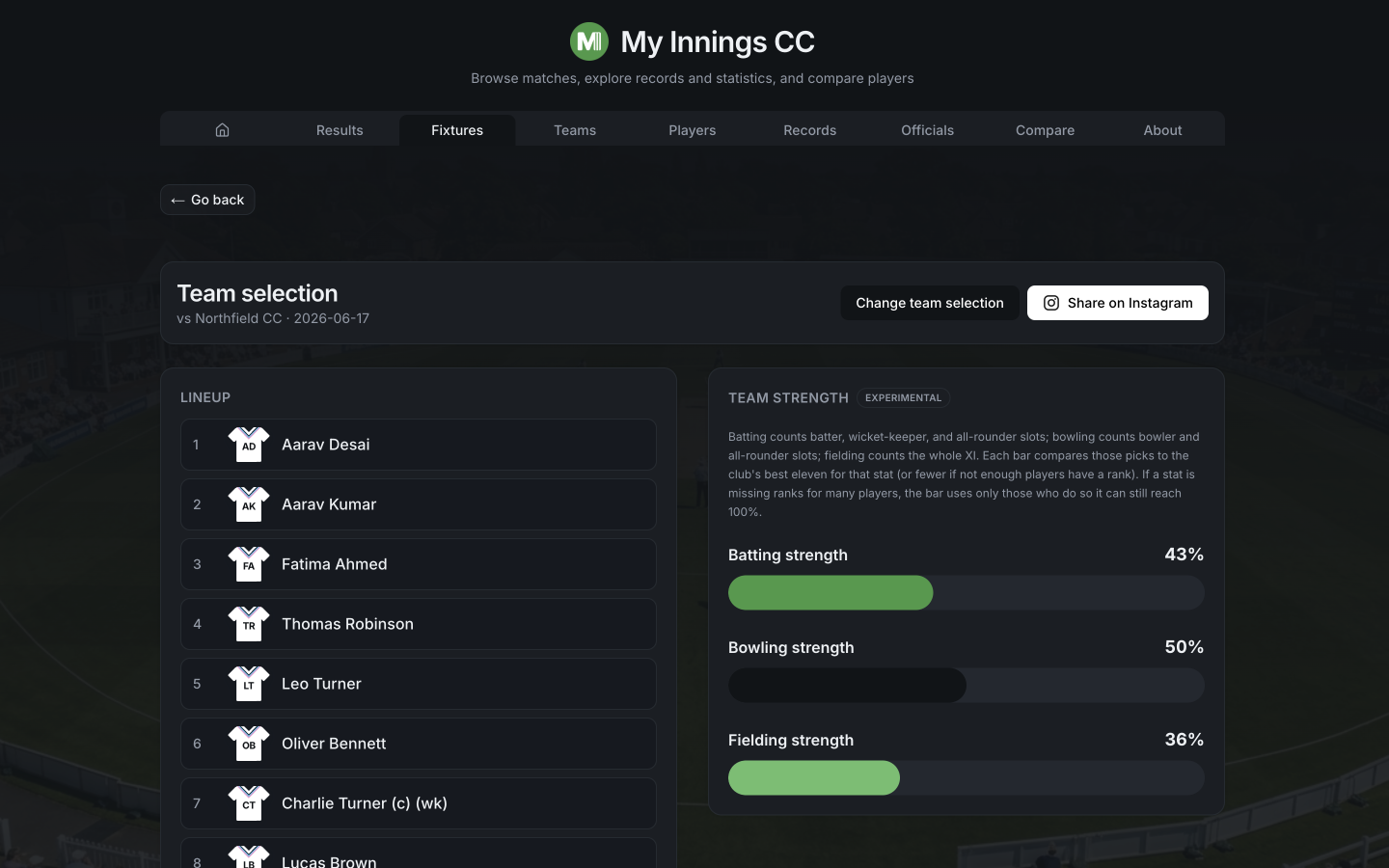Click the team strength description paragraph

click(966, 474)
